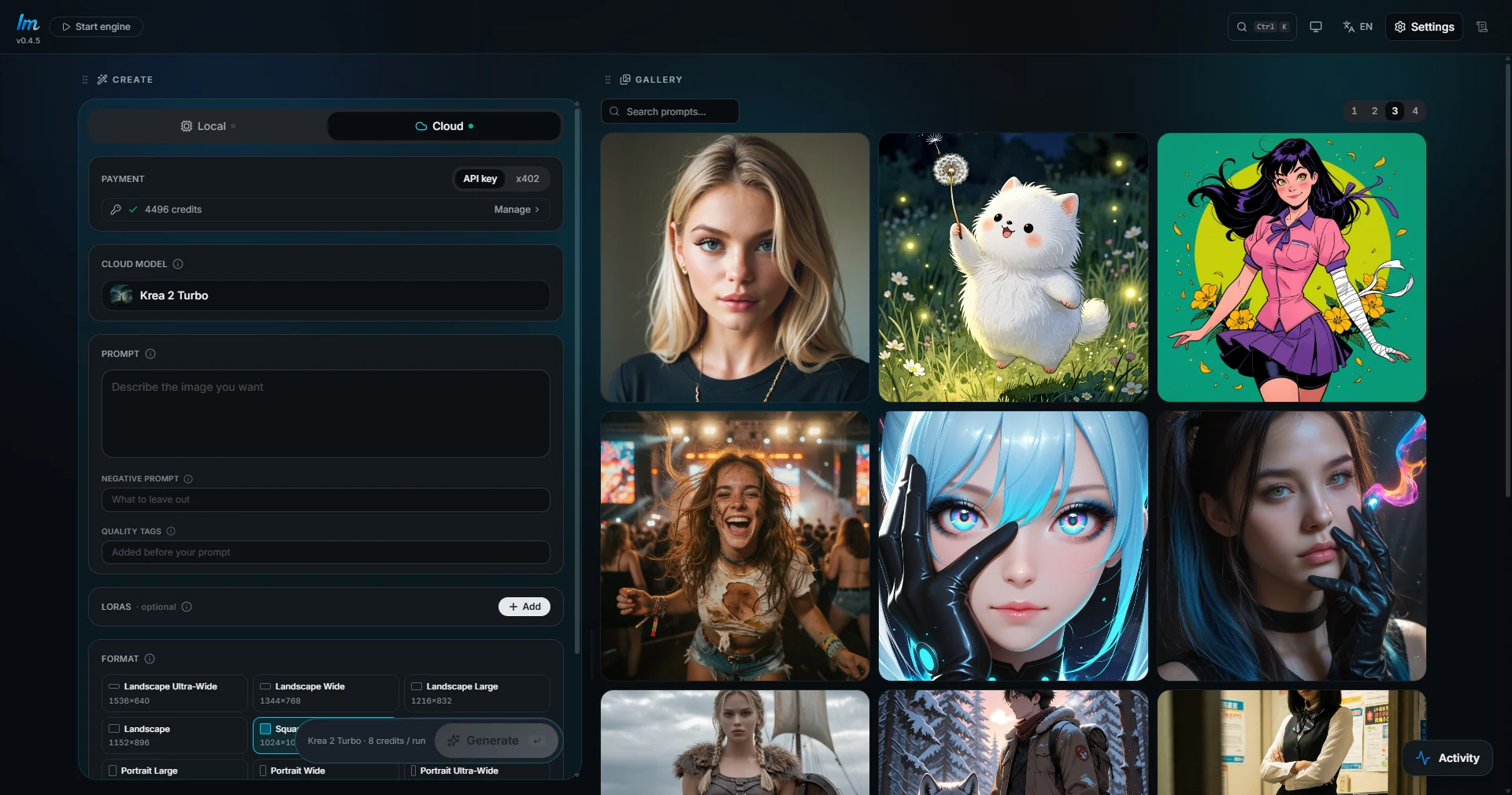Click the Generate button
Screen dimensions: 1512x795
coord(496,741)
